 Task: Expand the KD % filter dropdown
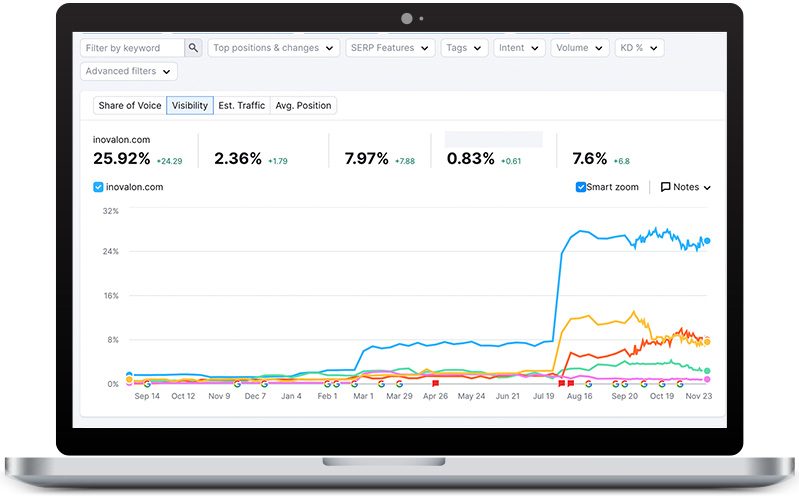640,48
